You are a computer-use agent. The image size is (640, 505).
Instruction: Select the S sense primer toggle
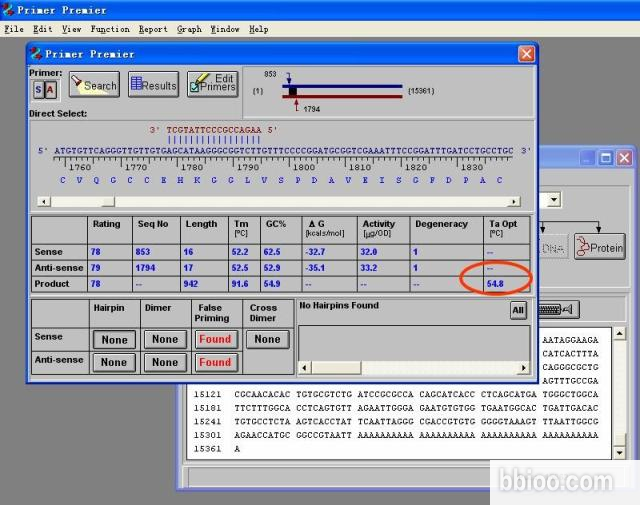(x=38, y=90)
